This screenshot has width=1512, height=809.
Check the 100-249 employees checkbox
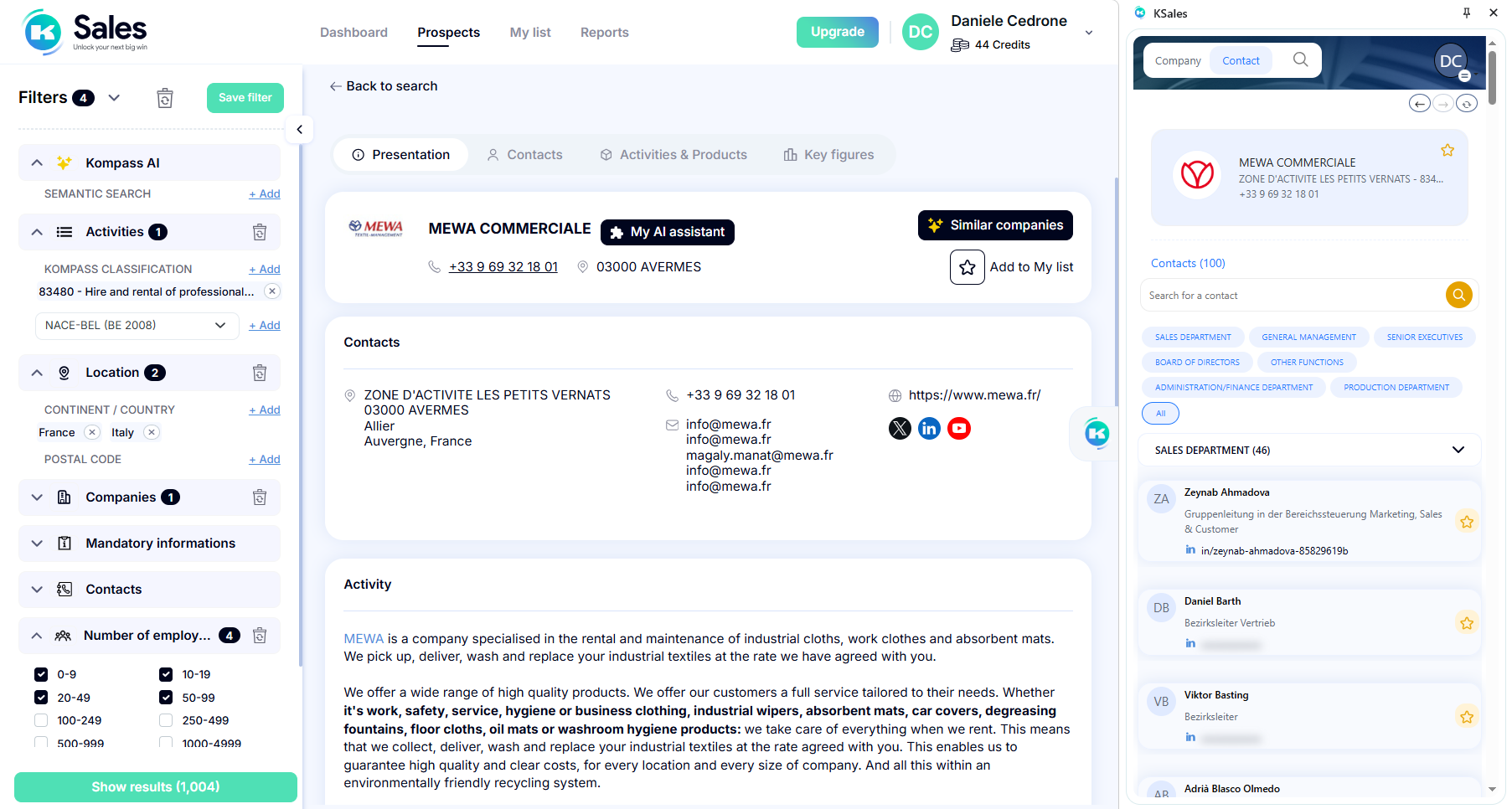point(41,720)
